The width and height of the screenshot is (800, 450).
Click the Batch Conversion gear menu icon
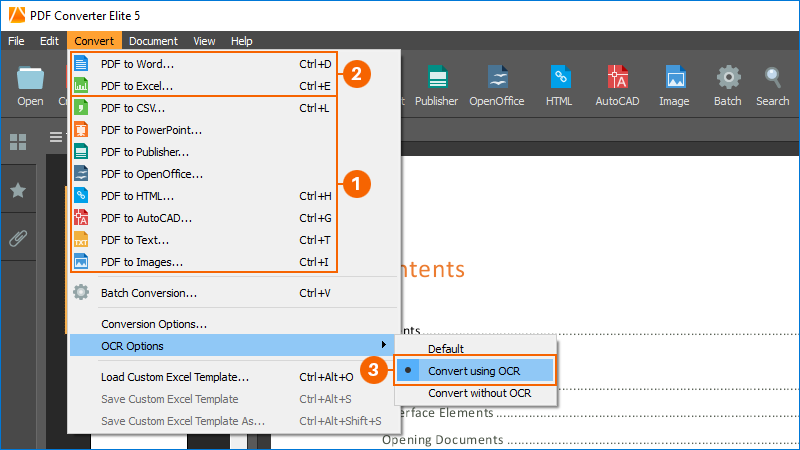click(81, 292)
